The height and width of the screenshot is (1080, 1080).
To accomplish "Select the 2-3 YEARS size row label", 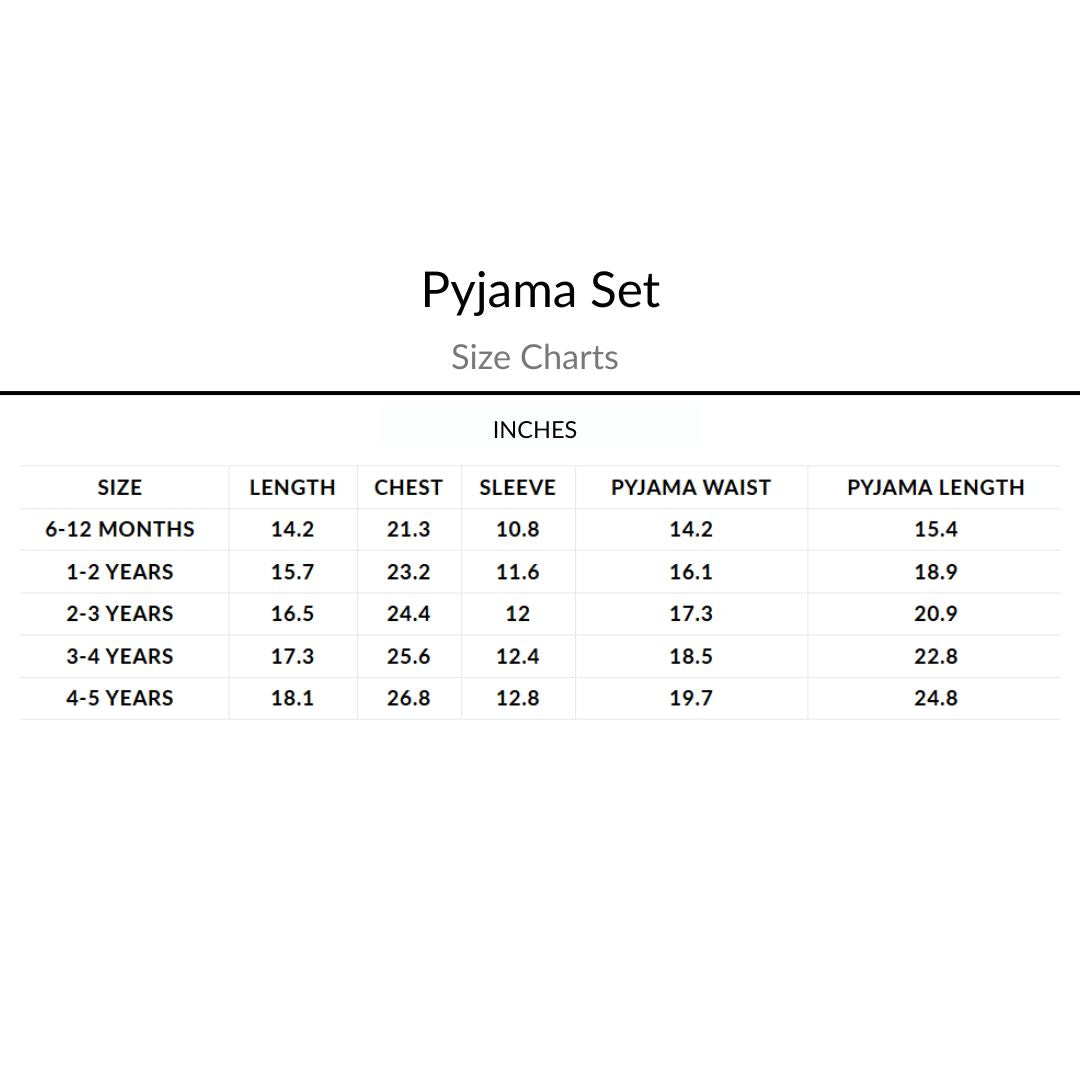I will coord(120,614).
